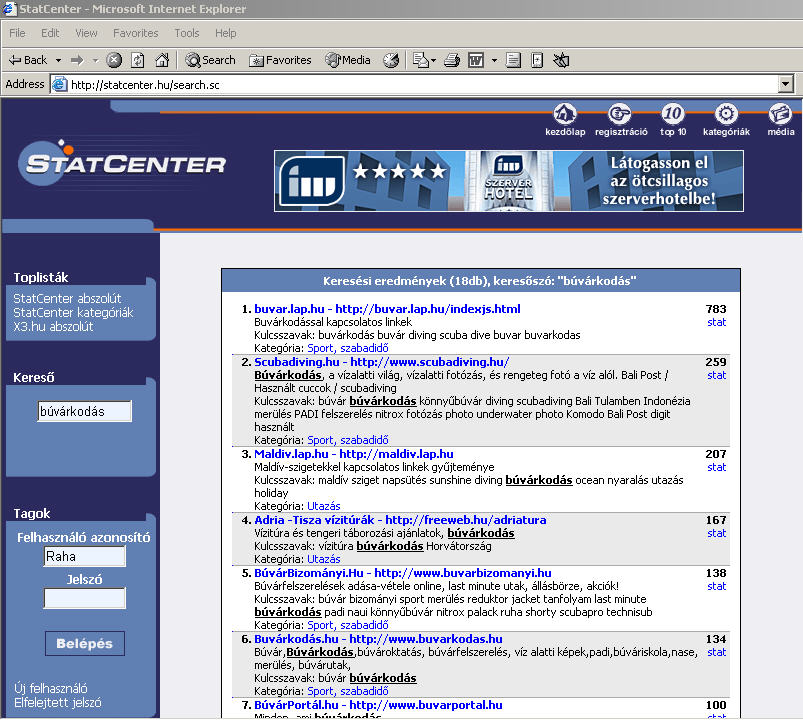Open stat link for Buvárkodás.hu
This screenshot has height=720, width=803.
tap(716, 652)
